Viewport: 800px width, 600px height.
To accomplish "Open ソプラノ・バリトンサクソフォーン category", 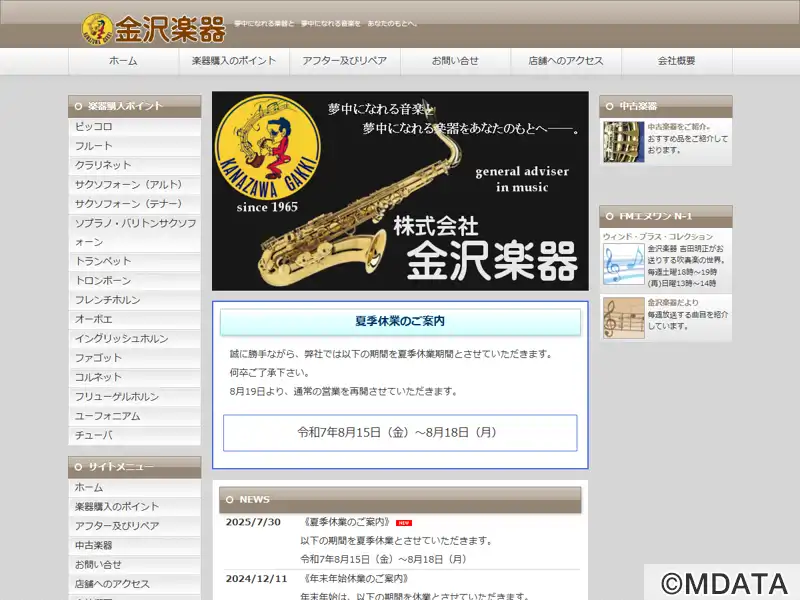I will [135, 233].
